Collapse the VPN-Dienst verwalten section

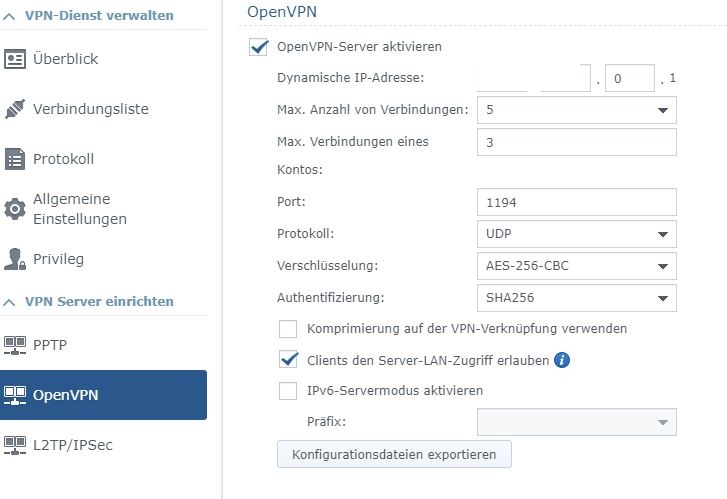[x=10, y=15]
